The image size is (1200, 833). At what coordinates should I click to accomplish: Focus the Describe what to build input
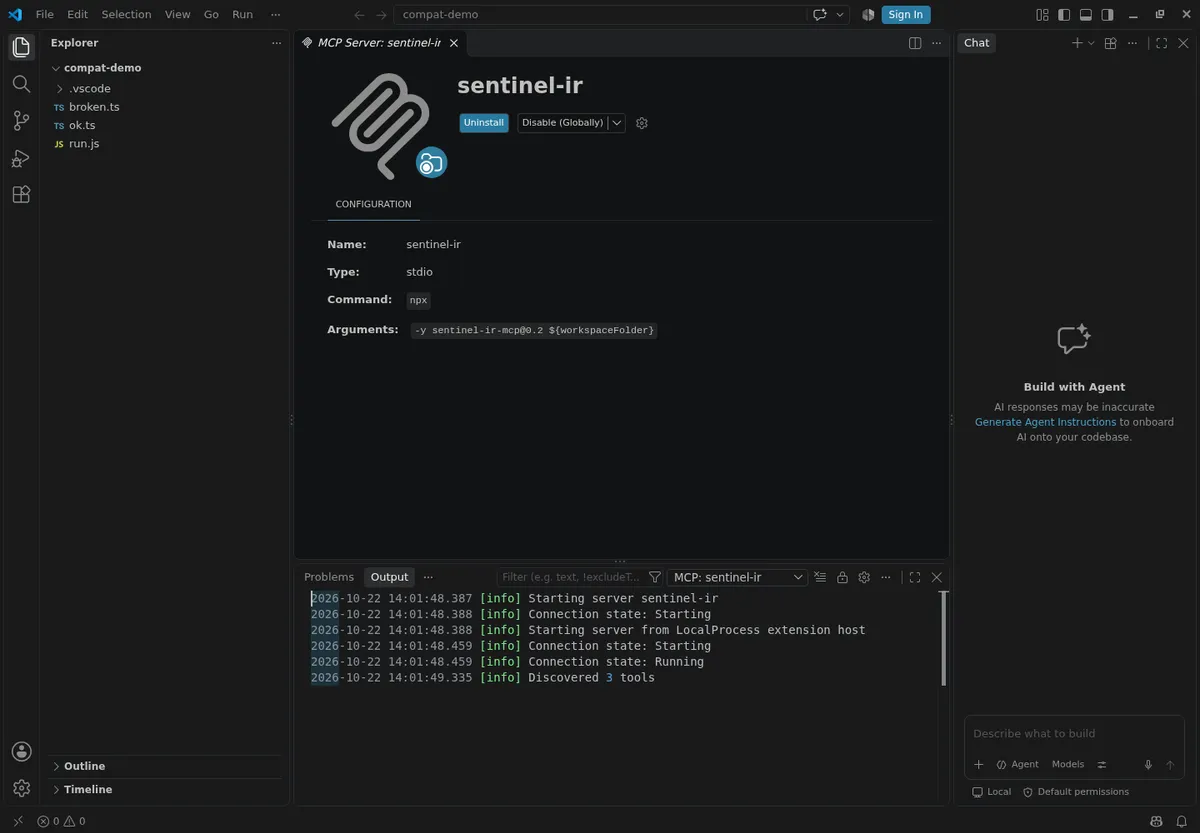coord(1076,734)
